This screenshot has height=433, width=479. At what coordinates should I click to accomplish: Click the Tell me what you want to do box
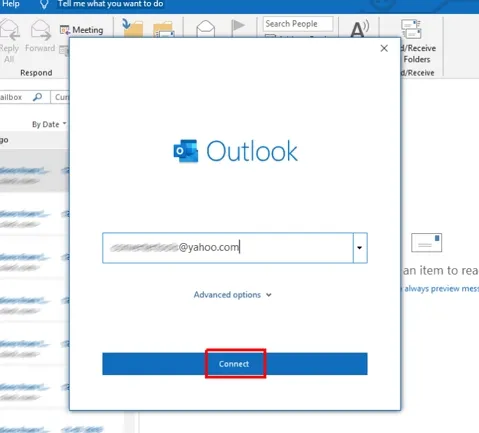[x=110, y=4]
